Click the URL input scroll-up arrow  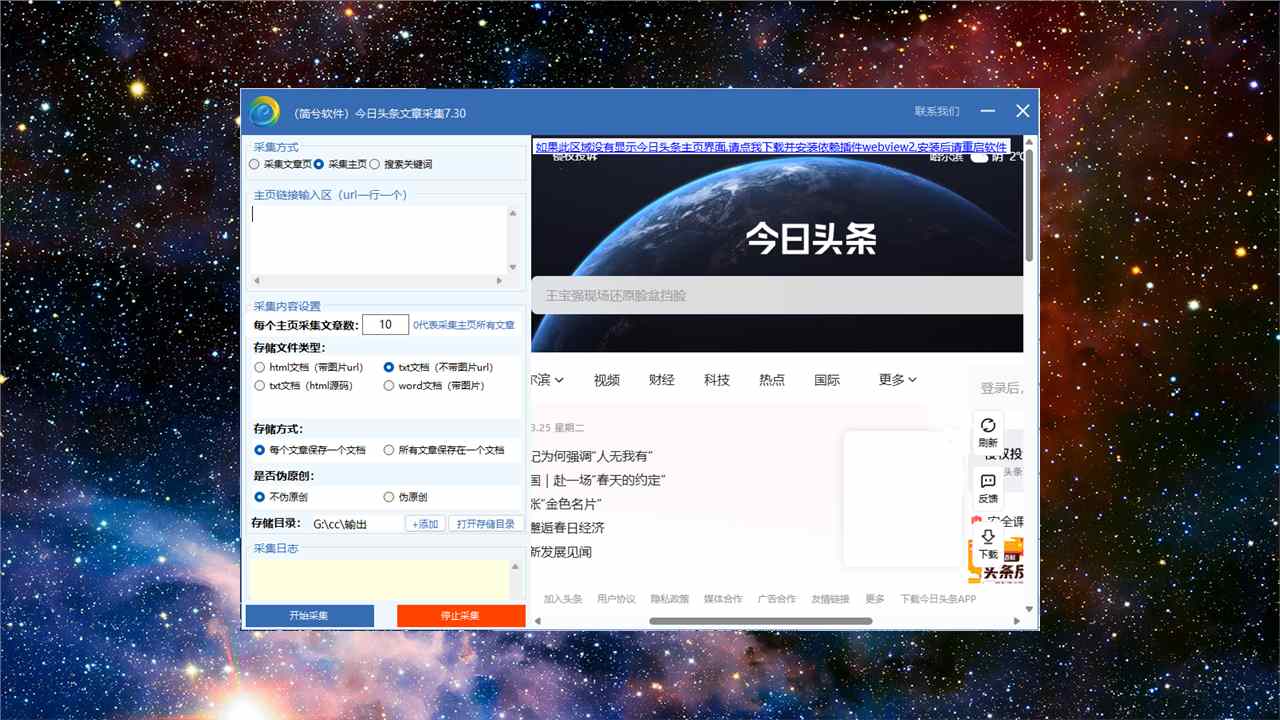514,213
